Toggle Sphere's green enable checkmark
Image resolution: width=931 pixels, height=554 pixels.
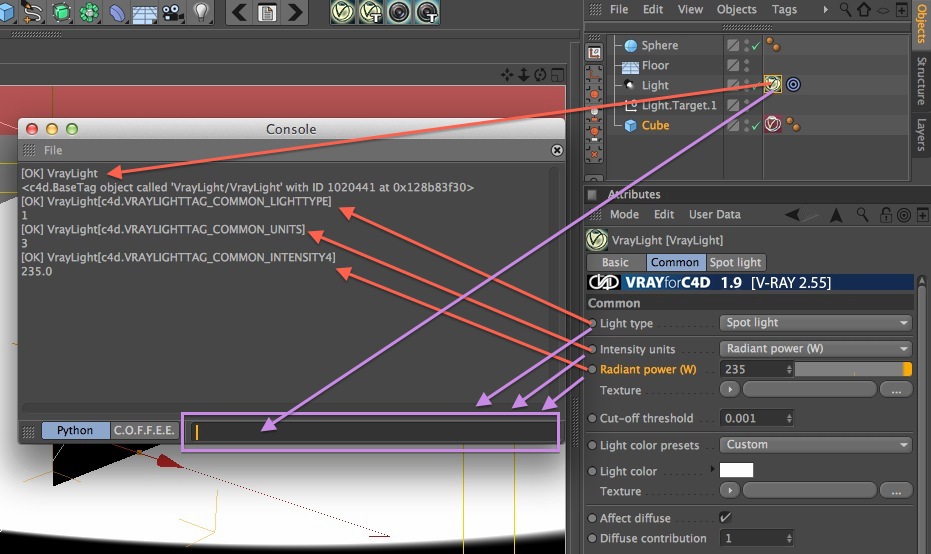tap(755, 46)
